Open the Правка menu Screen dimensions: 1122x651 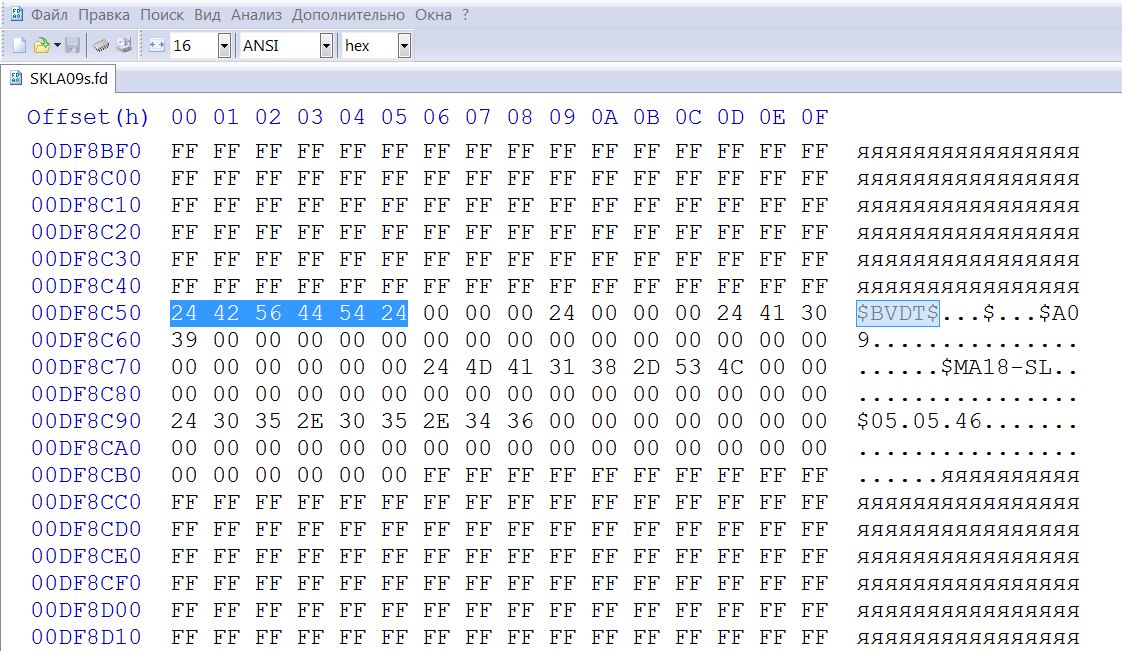click(x=104, y=14)
